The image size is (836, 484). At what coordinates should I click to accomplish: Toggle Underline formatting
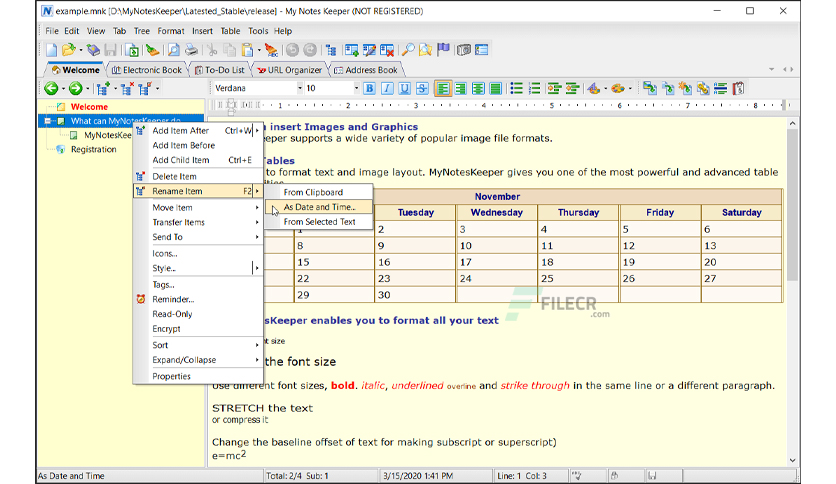(x=405, y=88)
